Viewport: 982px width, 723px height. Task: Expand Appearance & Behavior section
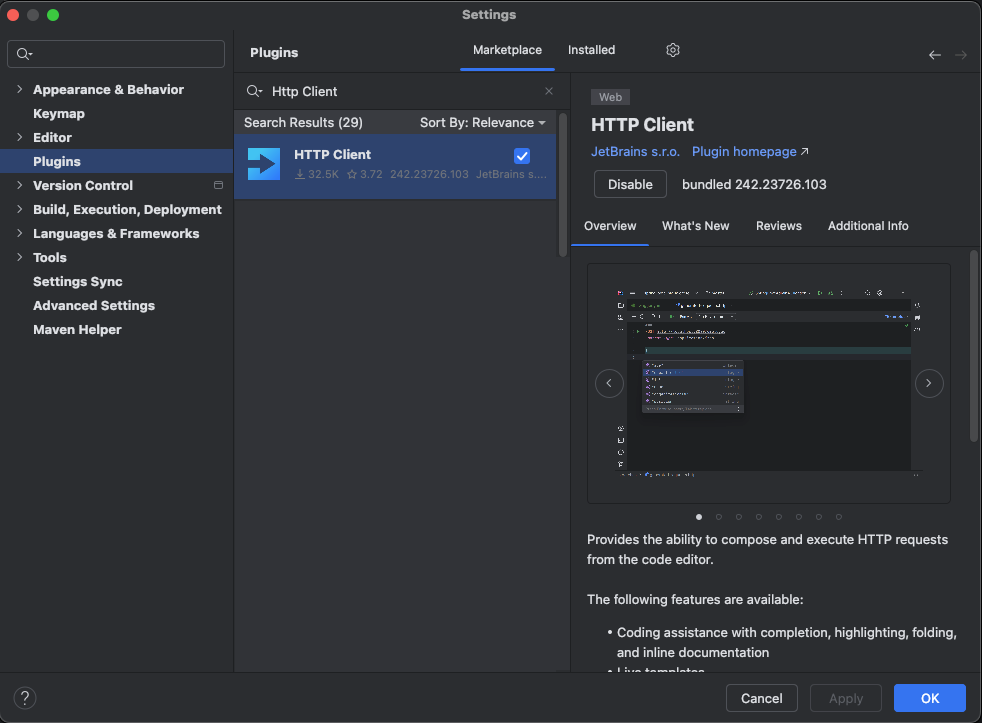19,89
